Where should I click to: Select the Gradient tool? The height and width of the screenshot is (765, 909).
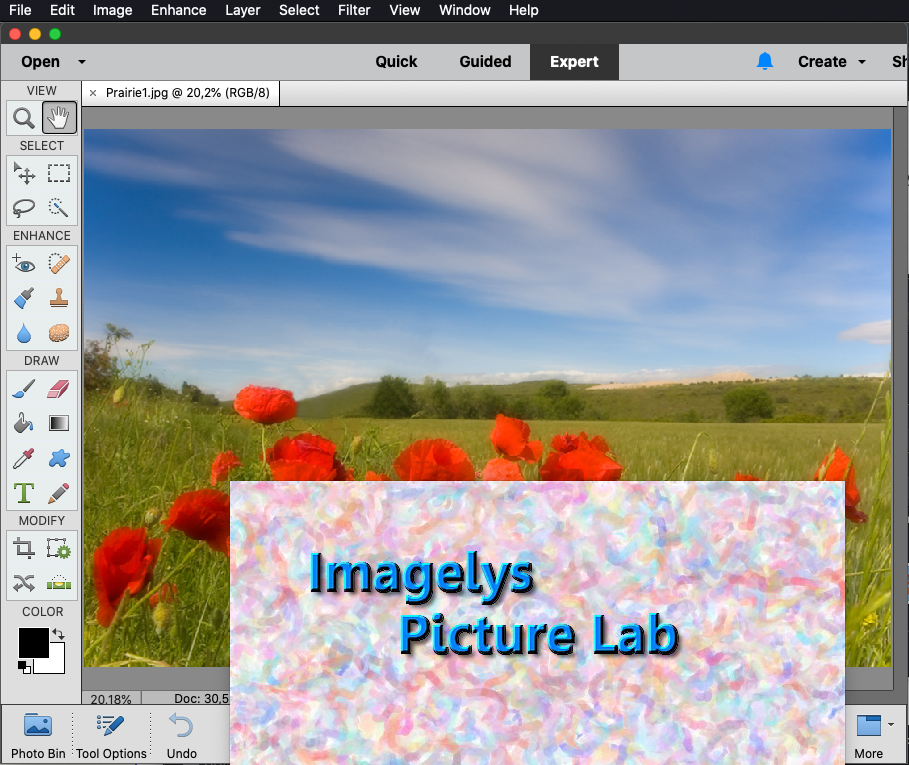click(x=59, y=424)
